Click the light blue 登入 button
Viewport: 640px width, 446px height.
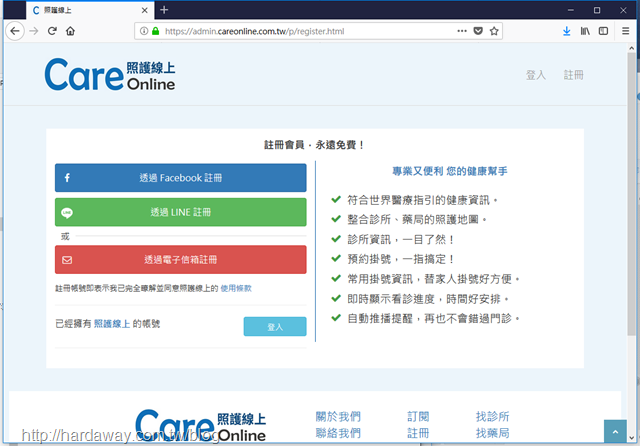point(275,326)
